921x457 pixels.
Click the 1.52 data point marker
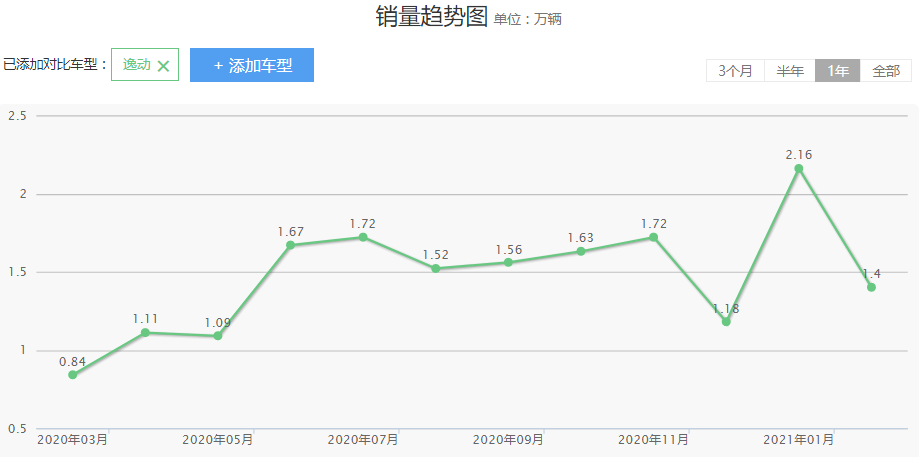pos(436,268)
